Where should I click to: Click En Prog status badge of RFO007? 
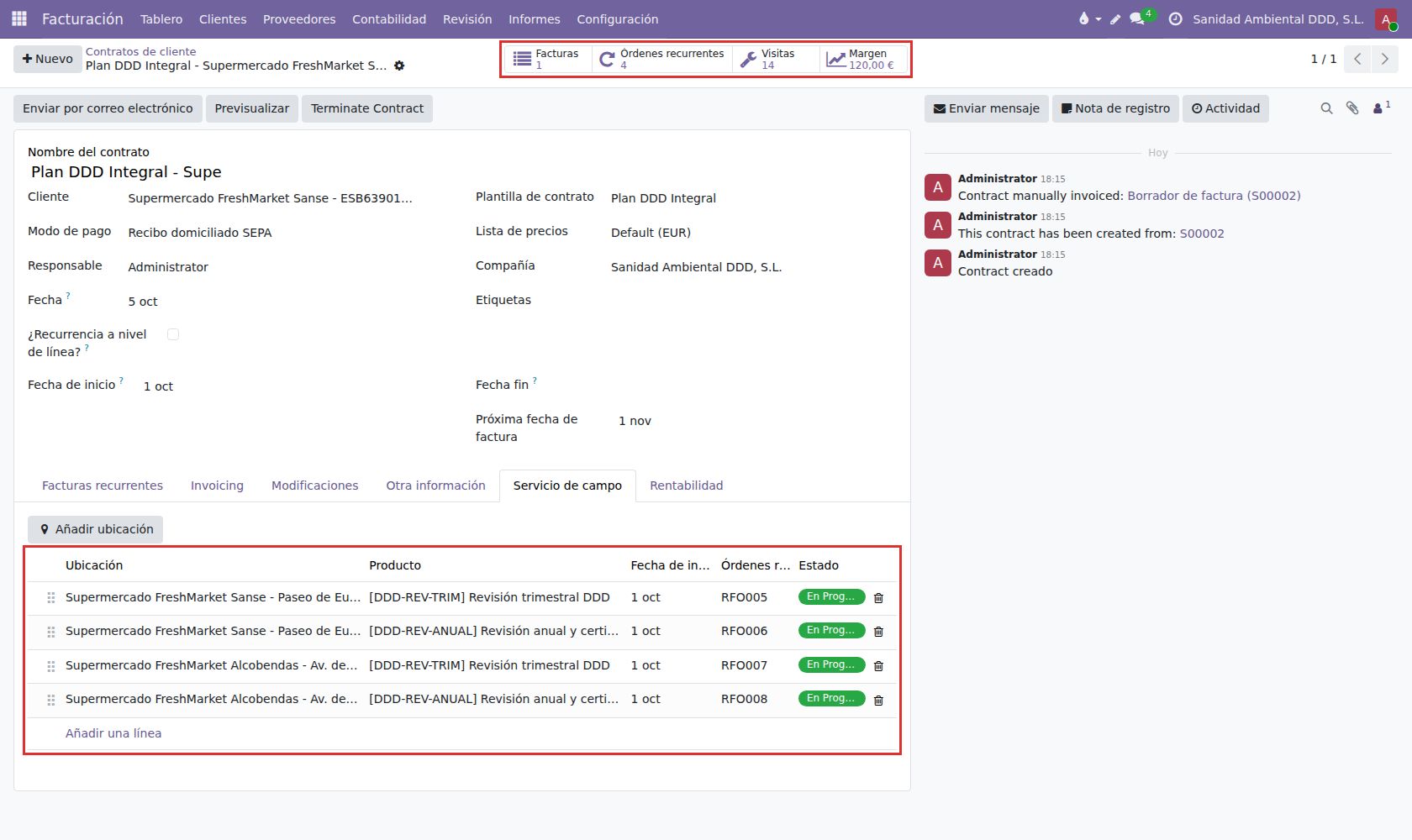(x=831, y=664)
